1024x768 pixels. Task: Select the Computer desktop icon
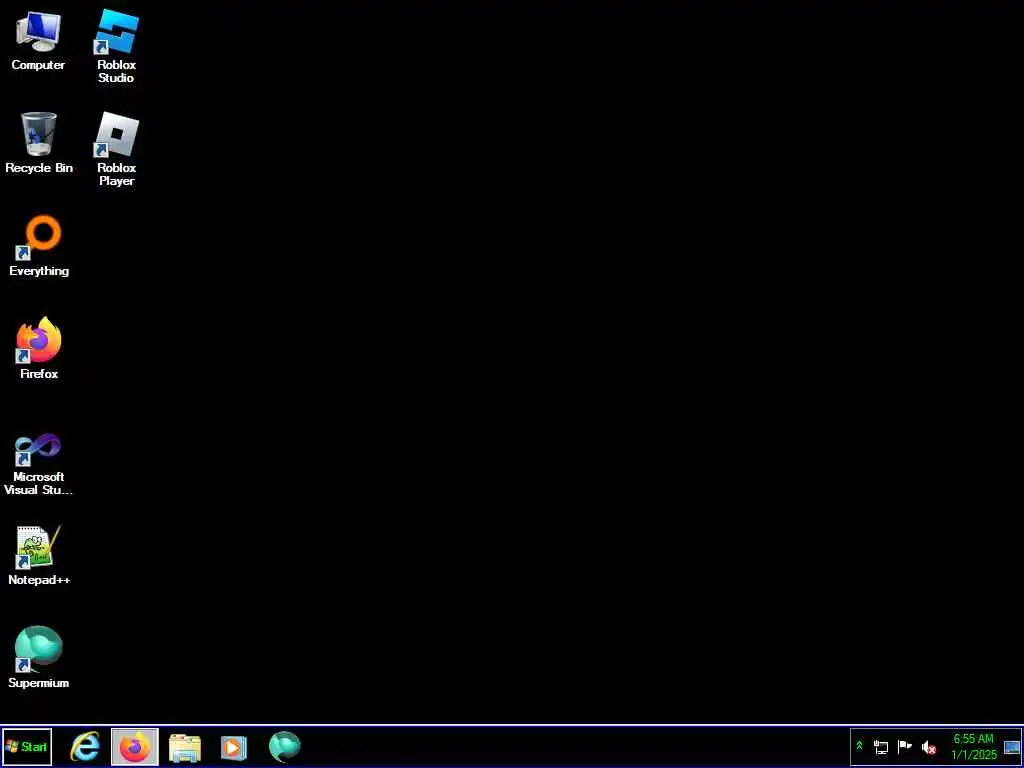(x=39, y=40)
